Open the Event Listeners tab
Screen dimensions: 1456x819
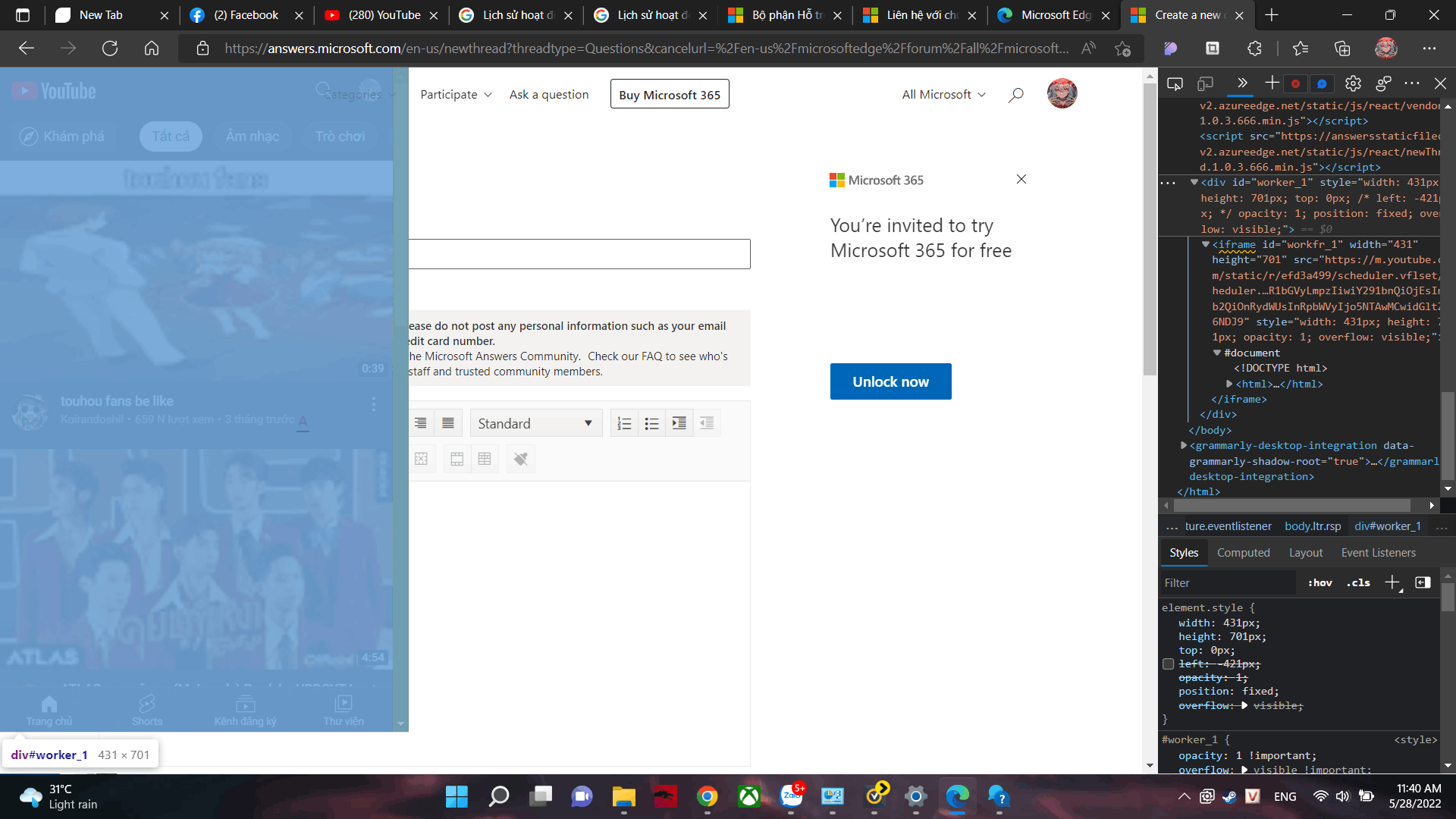click(1378, 553)
